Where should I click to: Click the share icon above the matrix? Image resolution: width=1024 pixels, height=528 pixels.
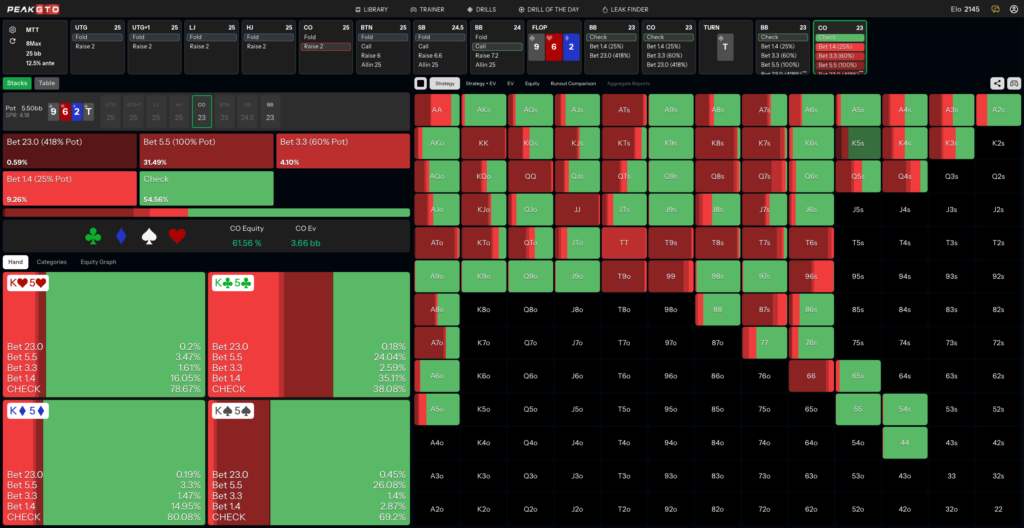997,83
